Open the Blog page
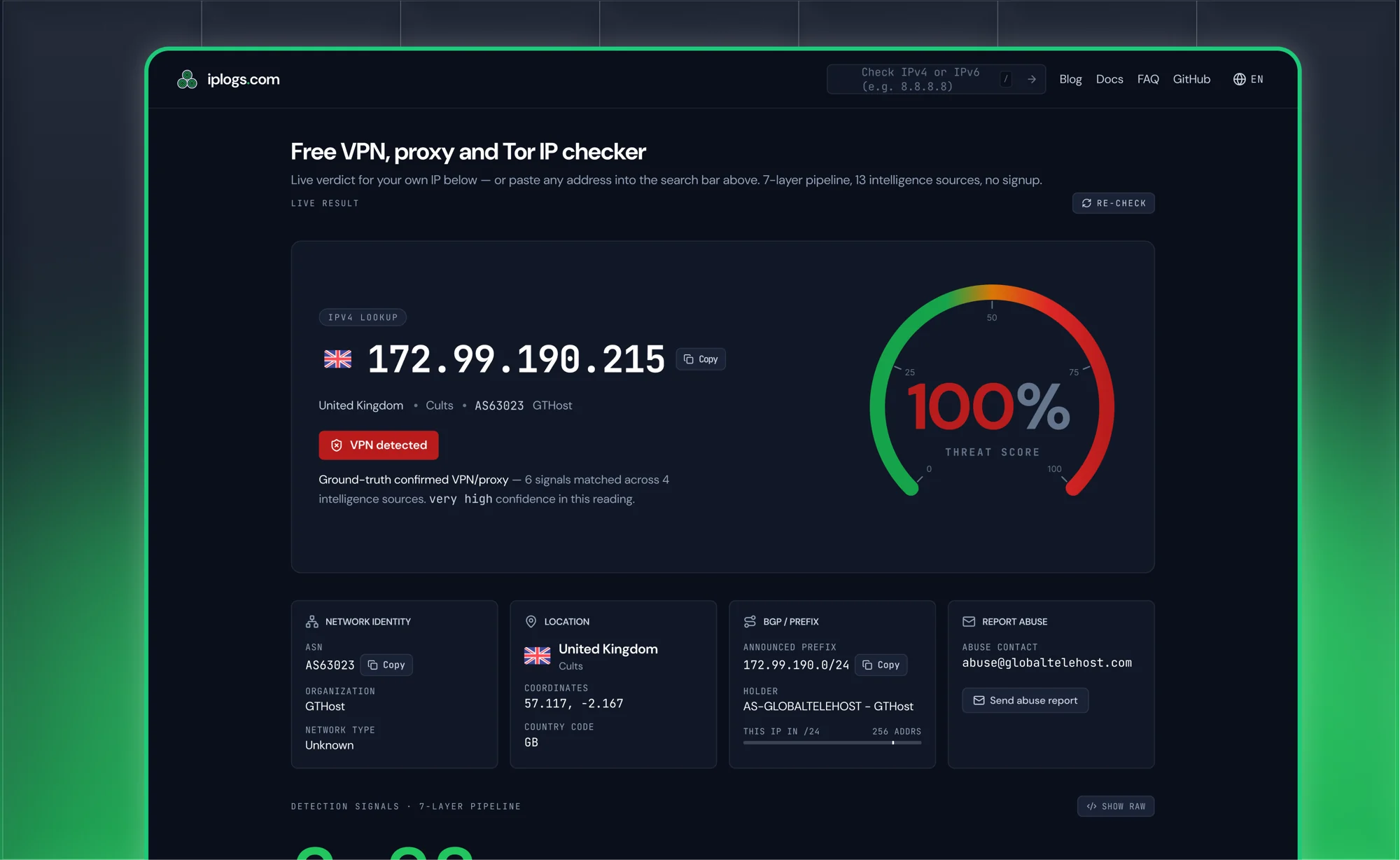 coord(1070,79)
